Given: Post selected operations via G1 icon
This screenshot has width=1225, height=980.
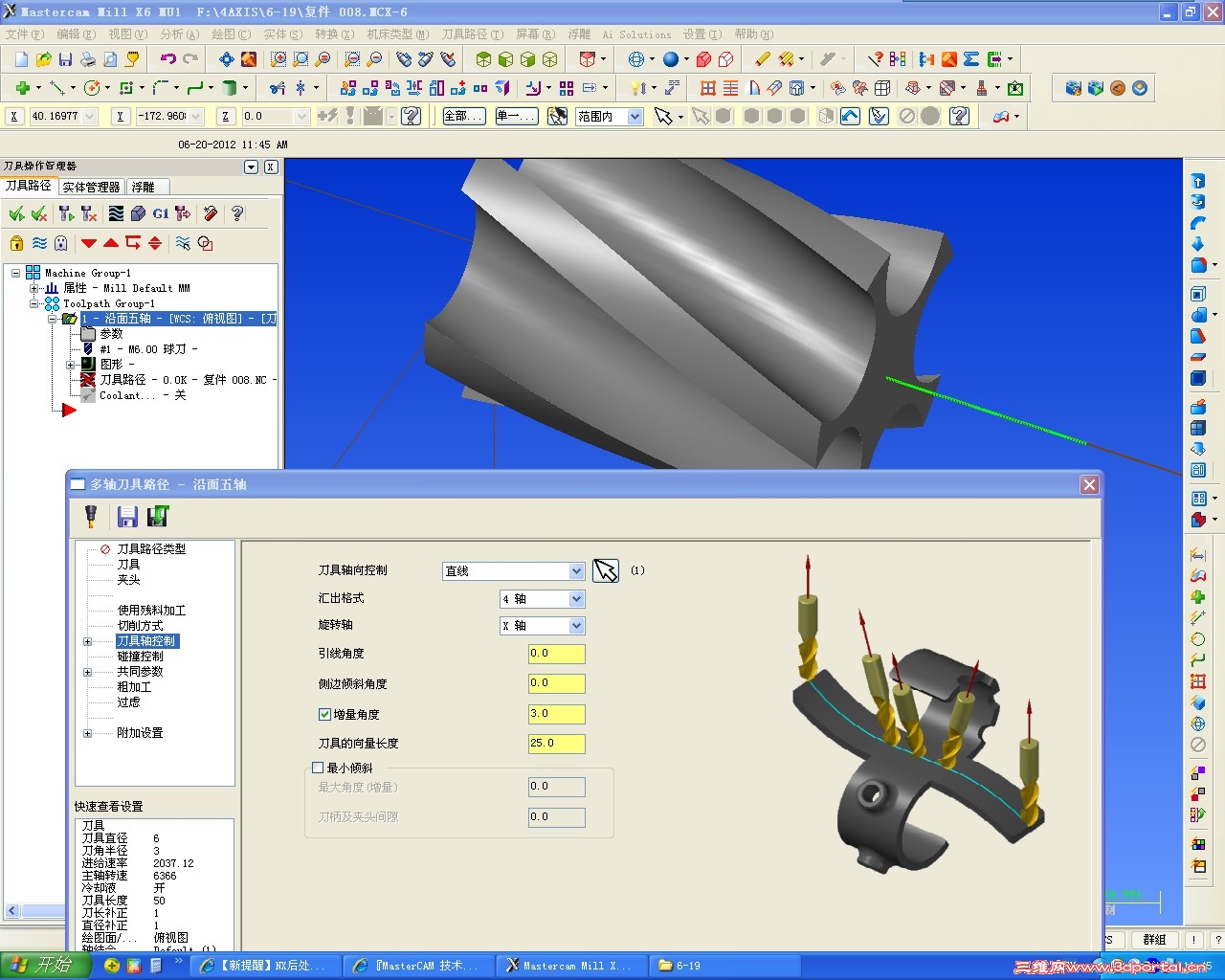Looking at the screenshot, I should 160,213.
